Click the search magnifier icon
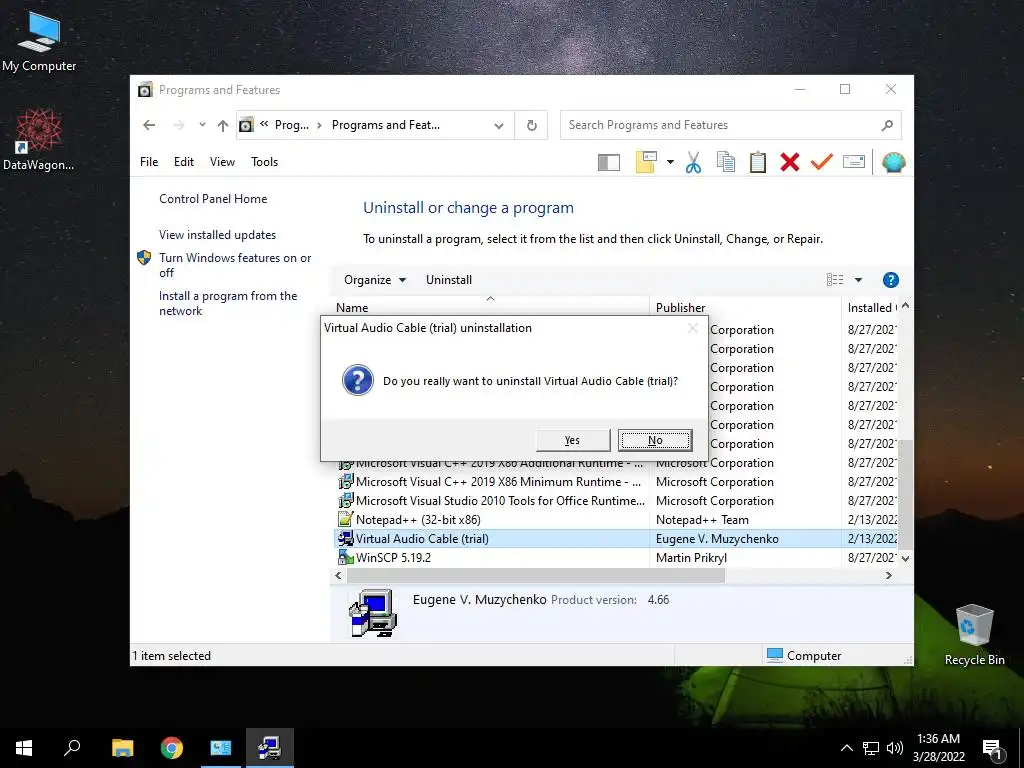Screen dimensions: 1024x768 coord(887,125)
